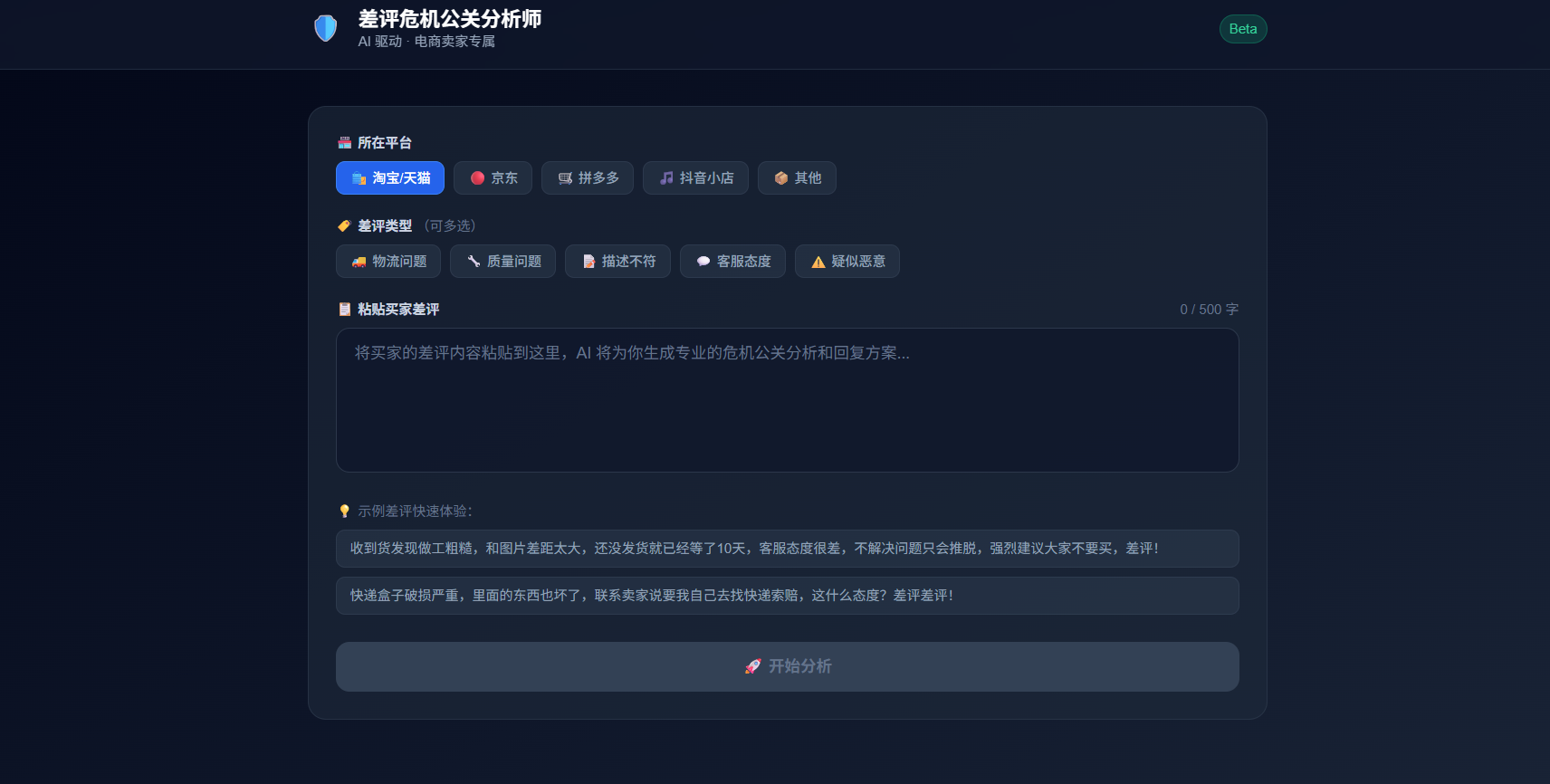Select 其他 platform option

click(x=797, y=178)
